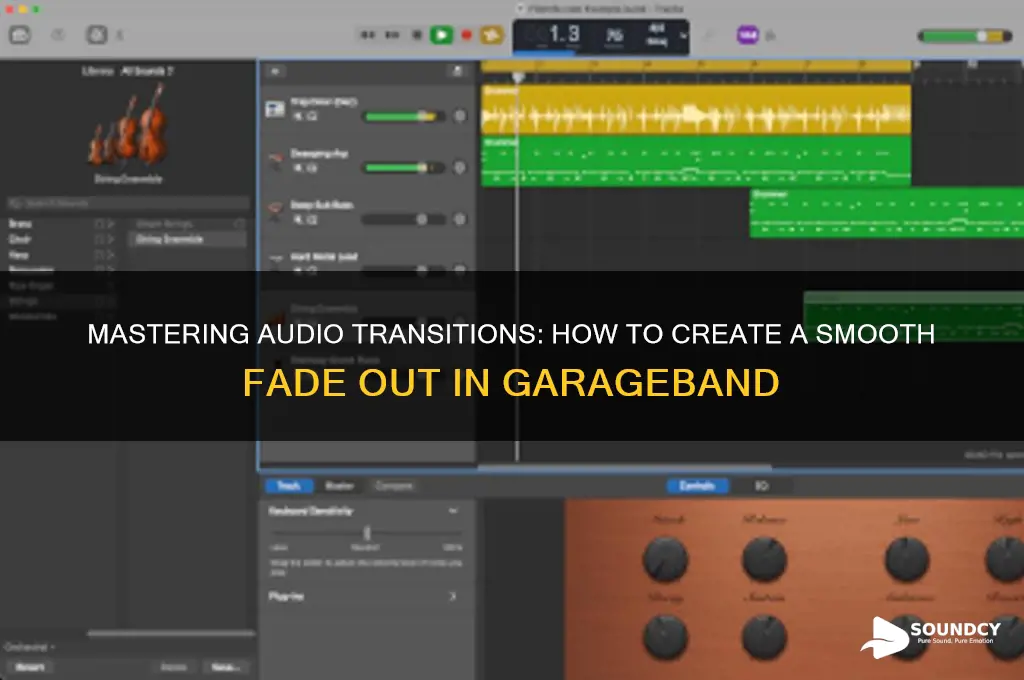Switch to the Master tab

[340, 485]
